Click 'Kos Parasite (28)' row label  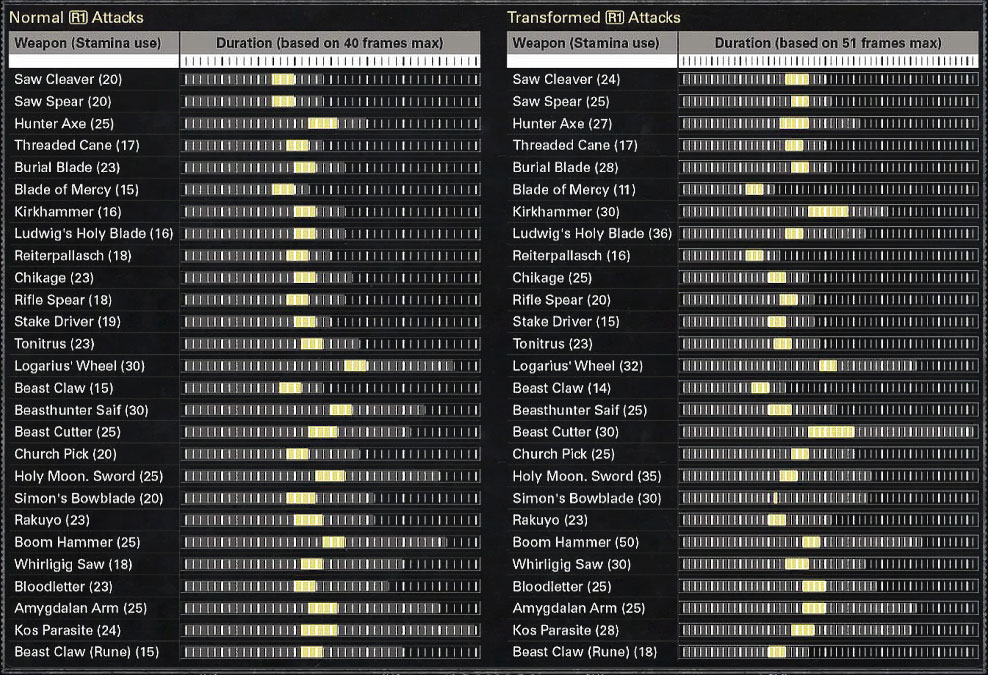coord(566,630)
